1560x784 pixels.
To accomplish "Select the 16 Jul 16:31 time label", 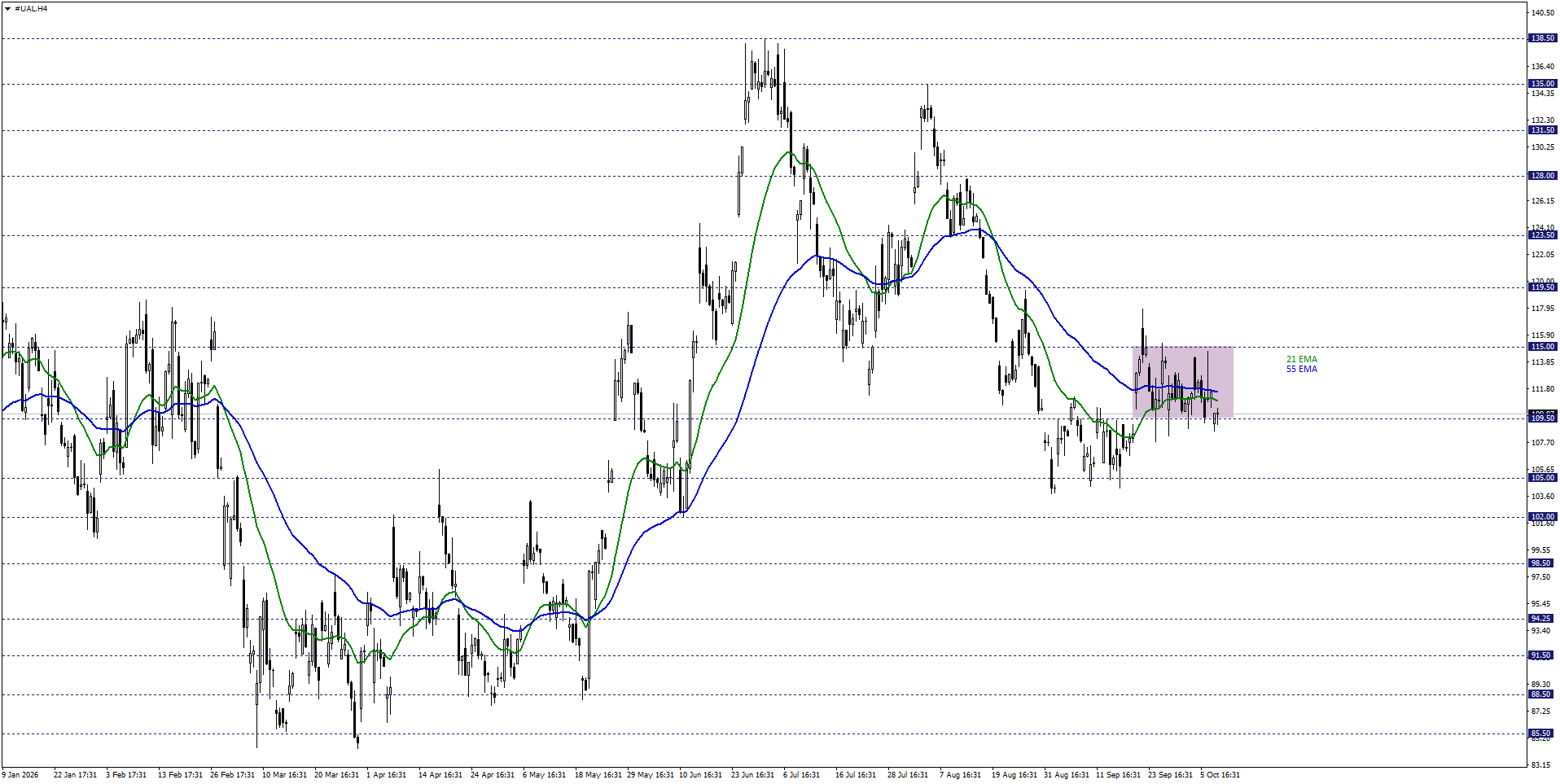I will pos(856,775).
